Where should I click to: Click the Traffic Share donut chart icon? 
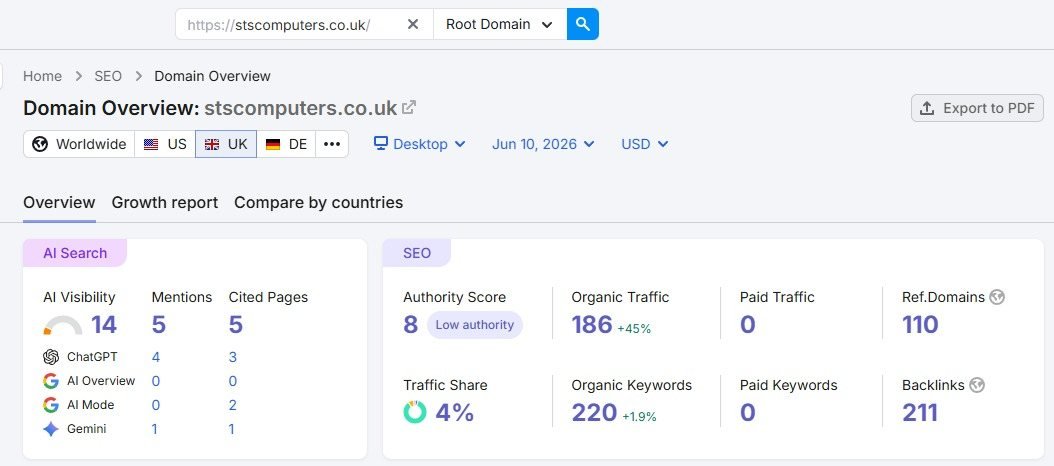[x=415, y=412]
